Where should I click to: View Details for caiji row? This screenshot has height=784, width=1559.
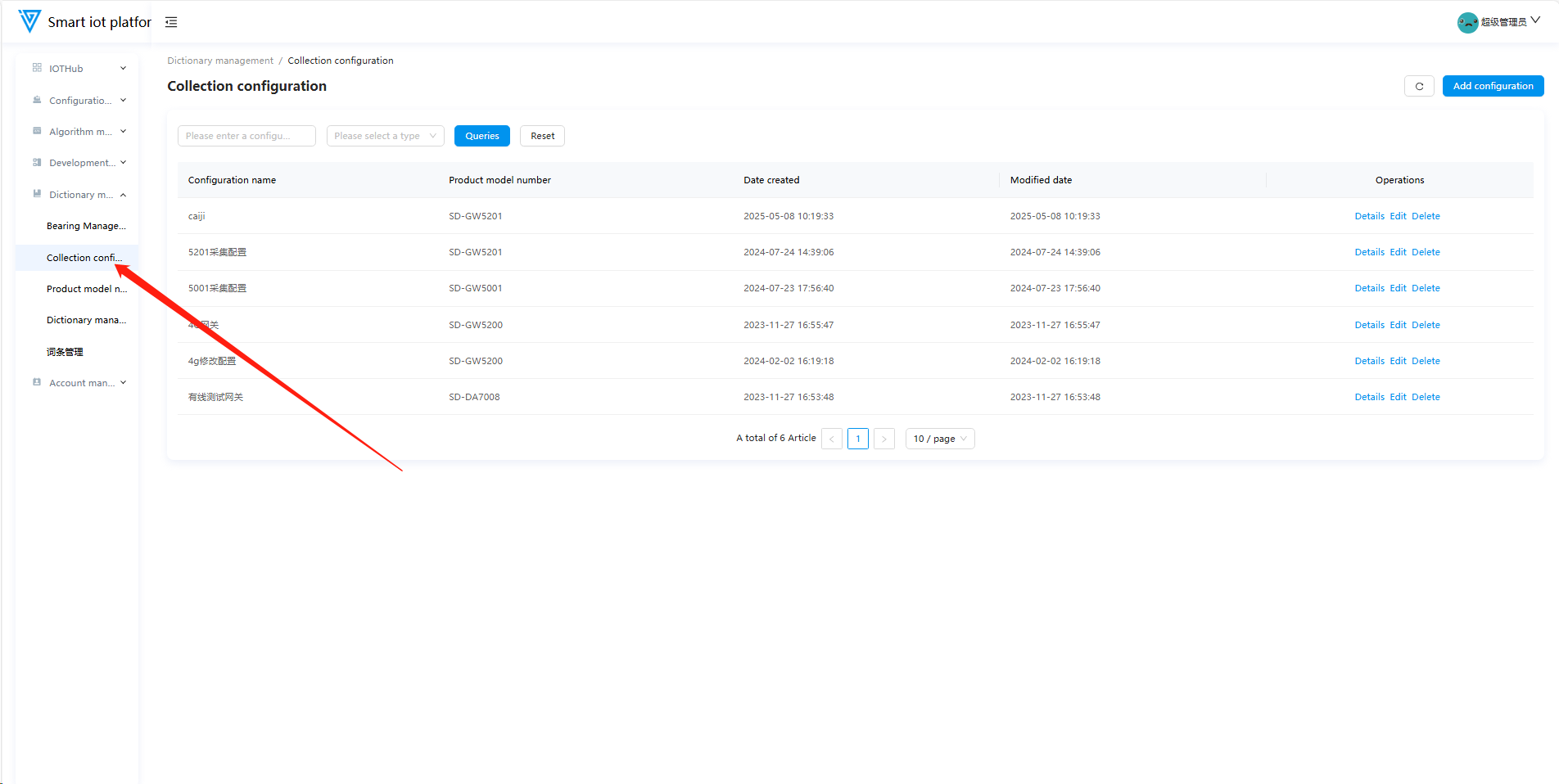pos(1369,216)
